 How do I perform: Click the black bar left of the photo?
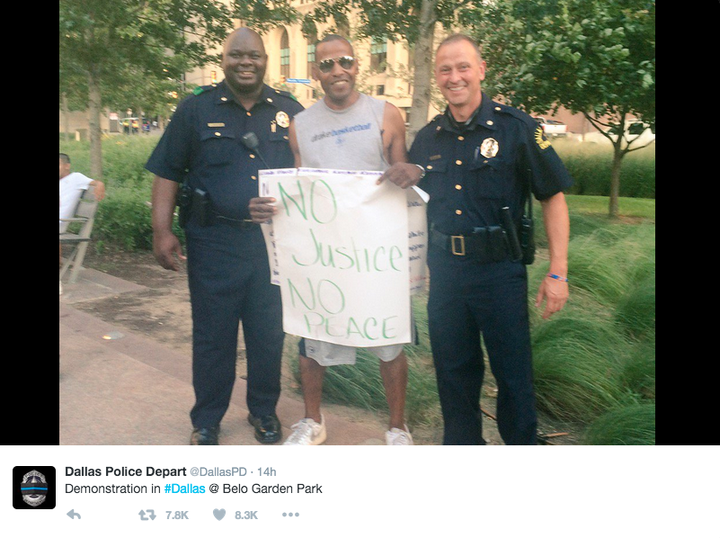tap(29, 222)
